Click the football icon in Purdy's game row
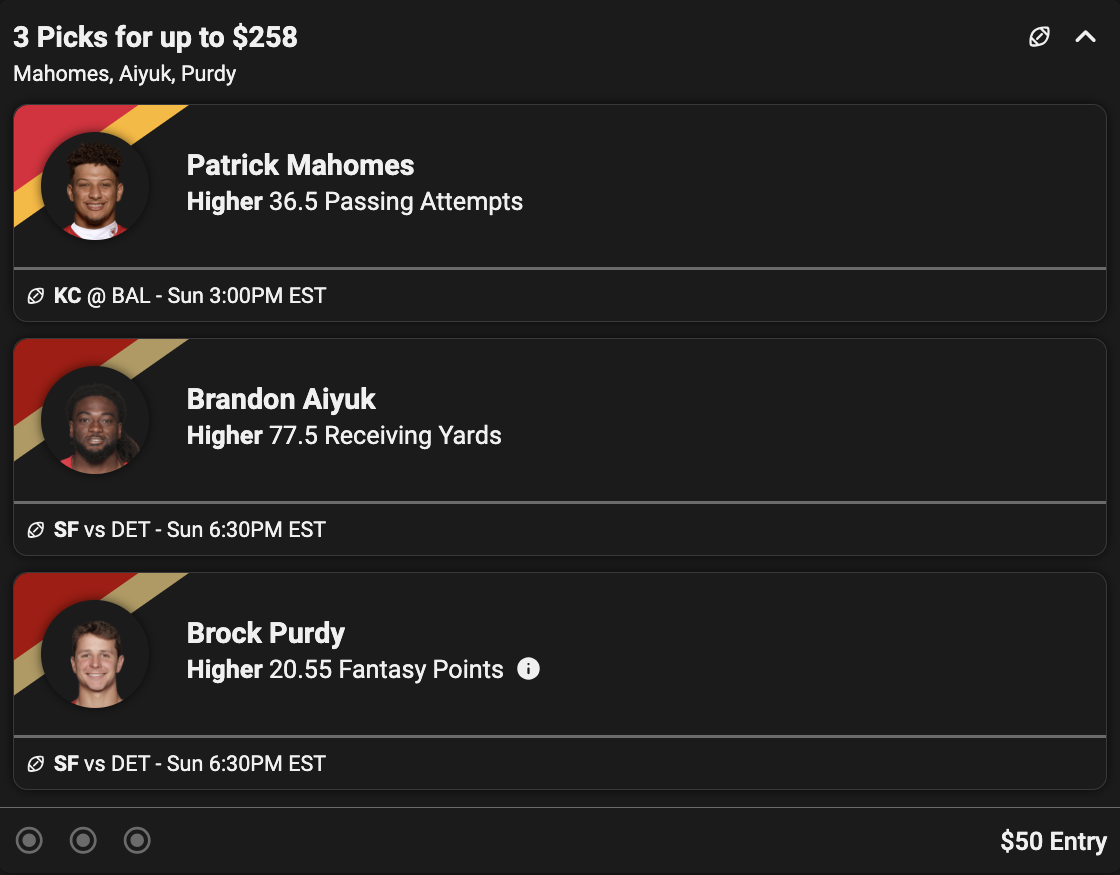Image resolution: width=1120 pixels, height=875 pixels. (x=35, y=764)
